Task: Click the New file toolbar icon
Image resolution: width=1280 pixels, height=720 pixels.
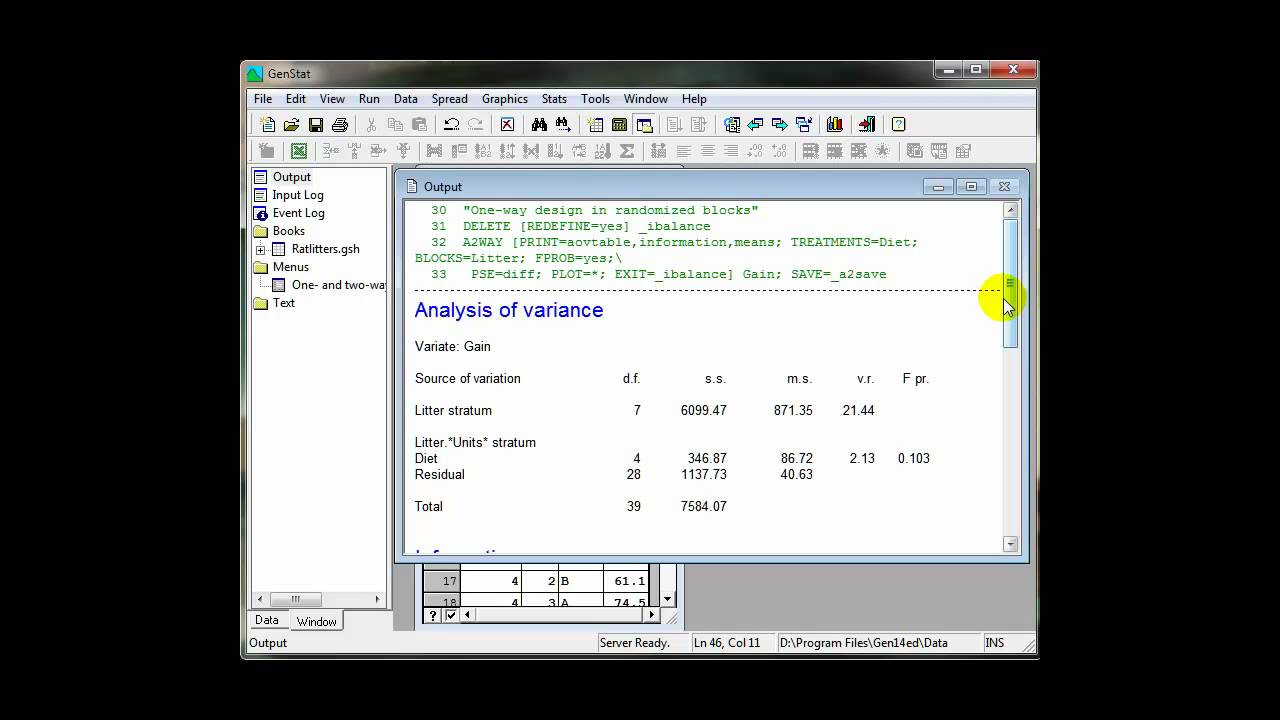Action: [x=267, y=125]
